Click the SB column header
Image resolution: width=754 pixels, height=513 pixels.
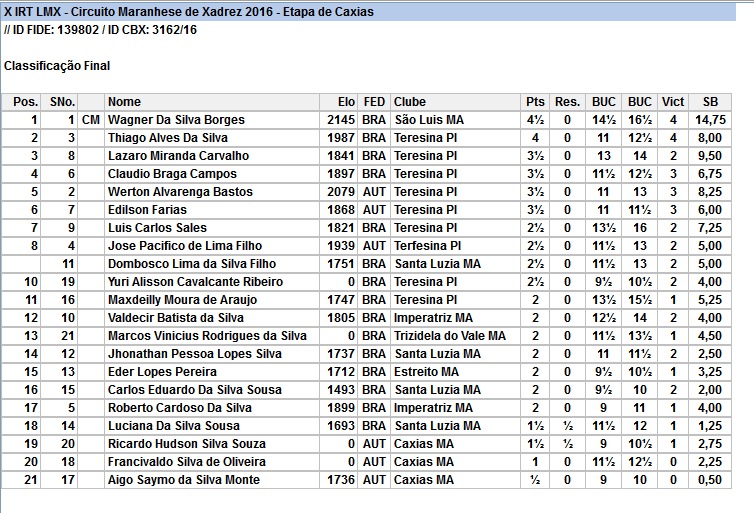pos(710,102)
